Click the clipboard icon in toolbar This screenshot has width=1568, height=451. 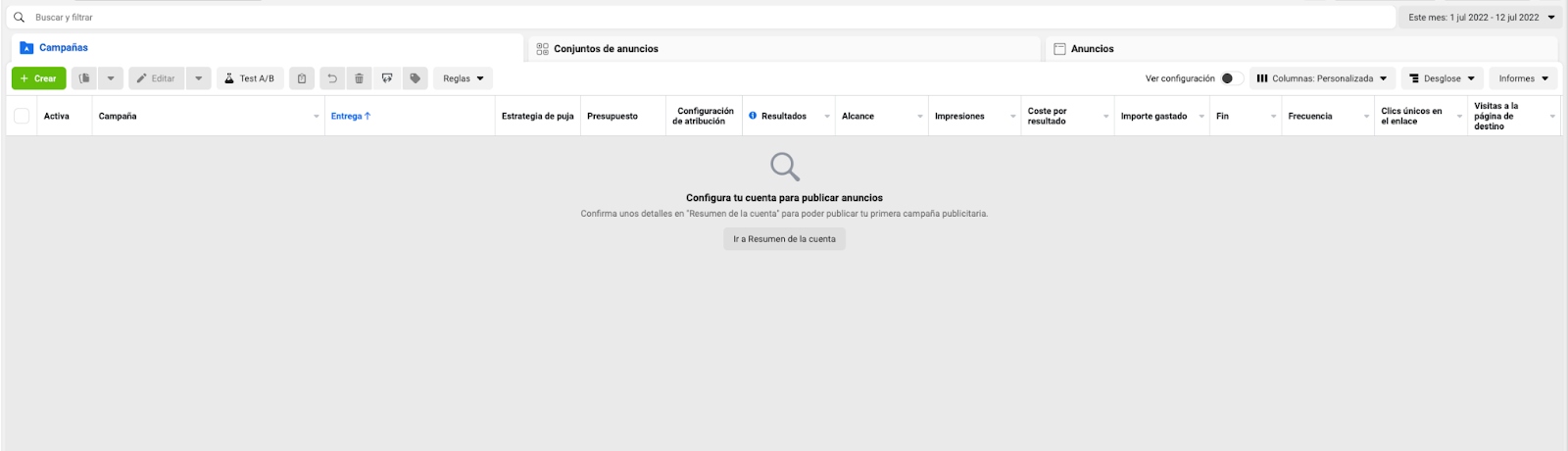click(302, 78)
